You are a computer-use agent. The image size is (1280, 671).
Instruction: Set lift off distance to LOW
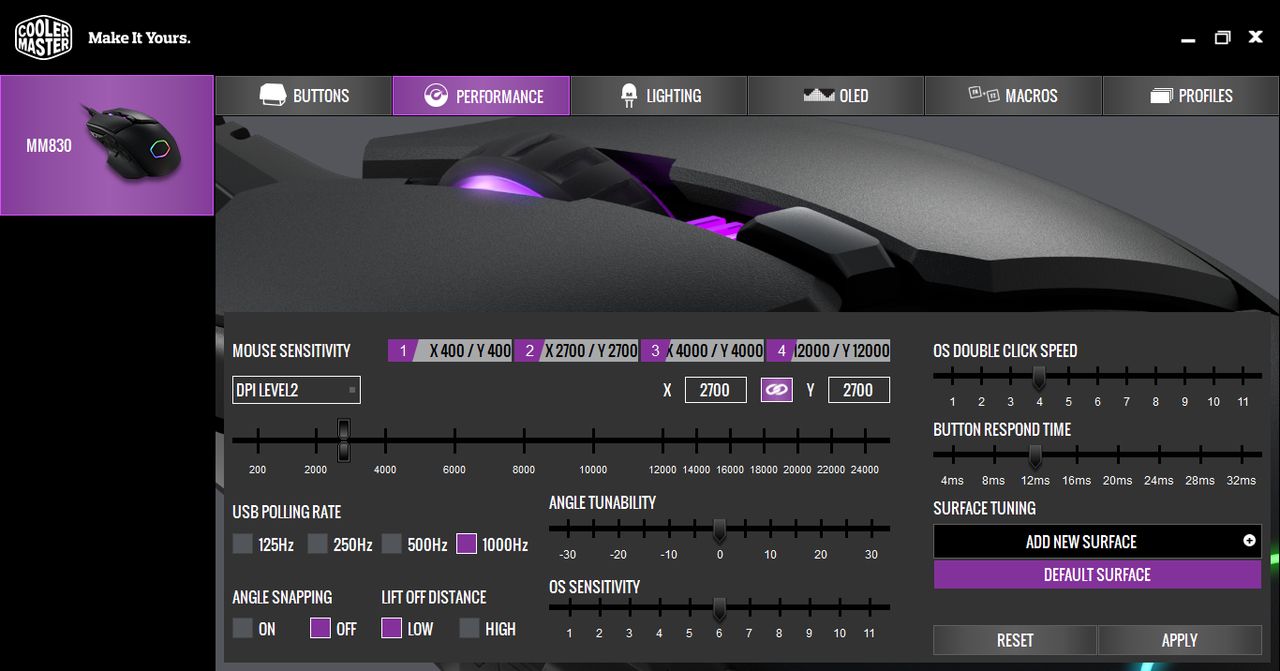392,628
